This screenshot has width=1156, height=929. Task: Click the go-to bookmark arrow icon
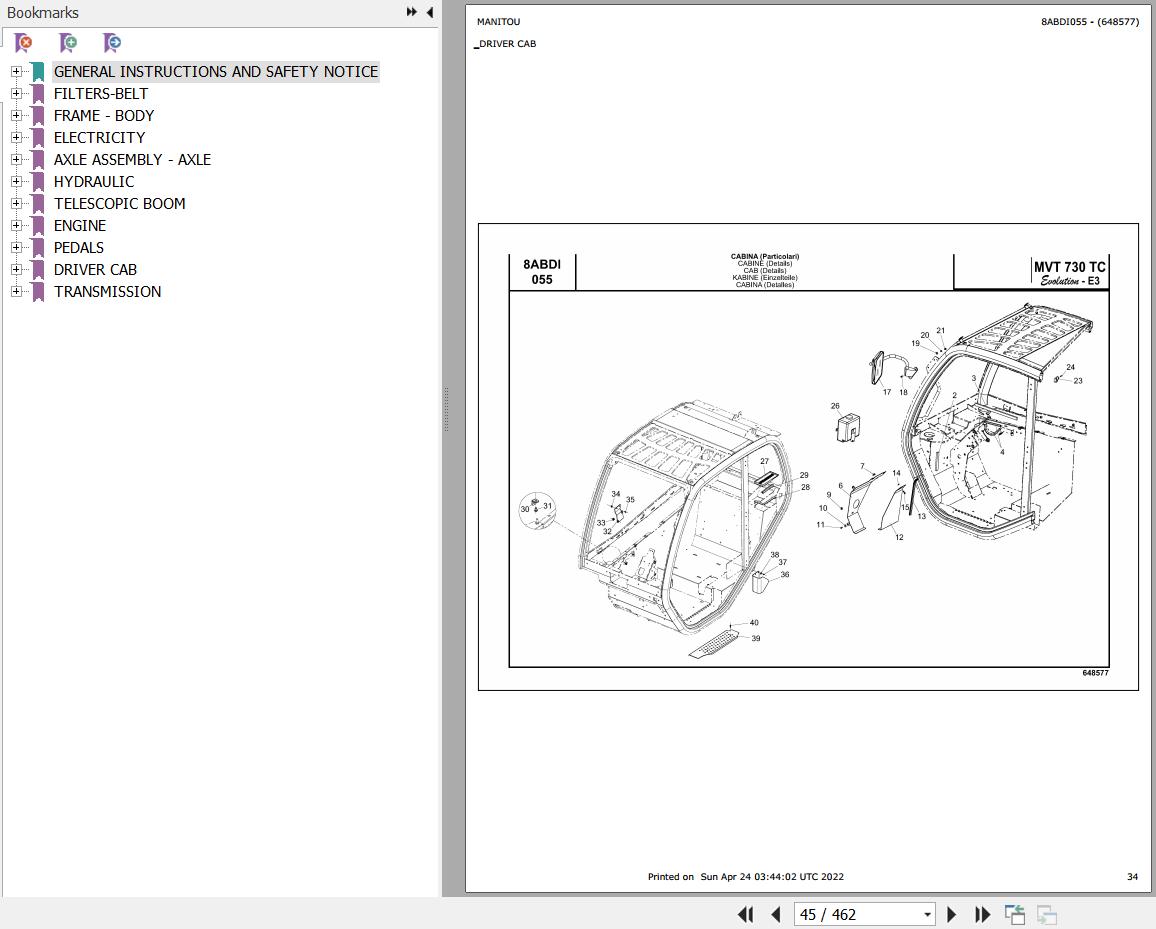click(x=112, y=43)
